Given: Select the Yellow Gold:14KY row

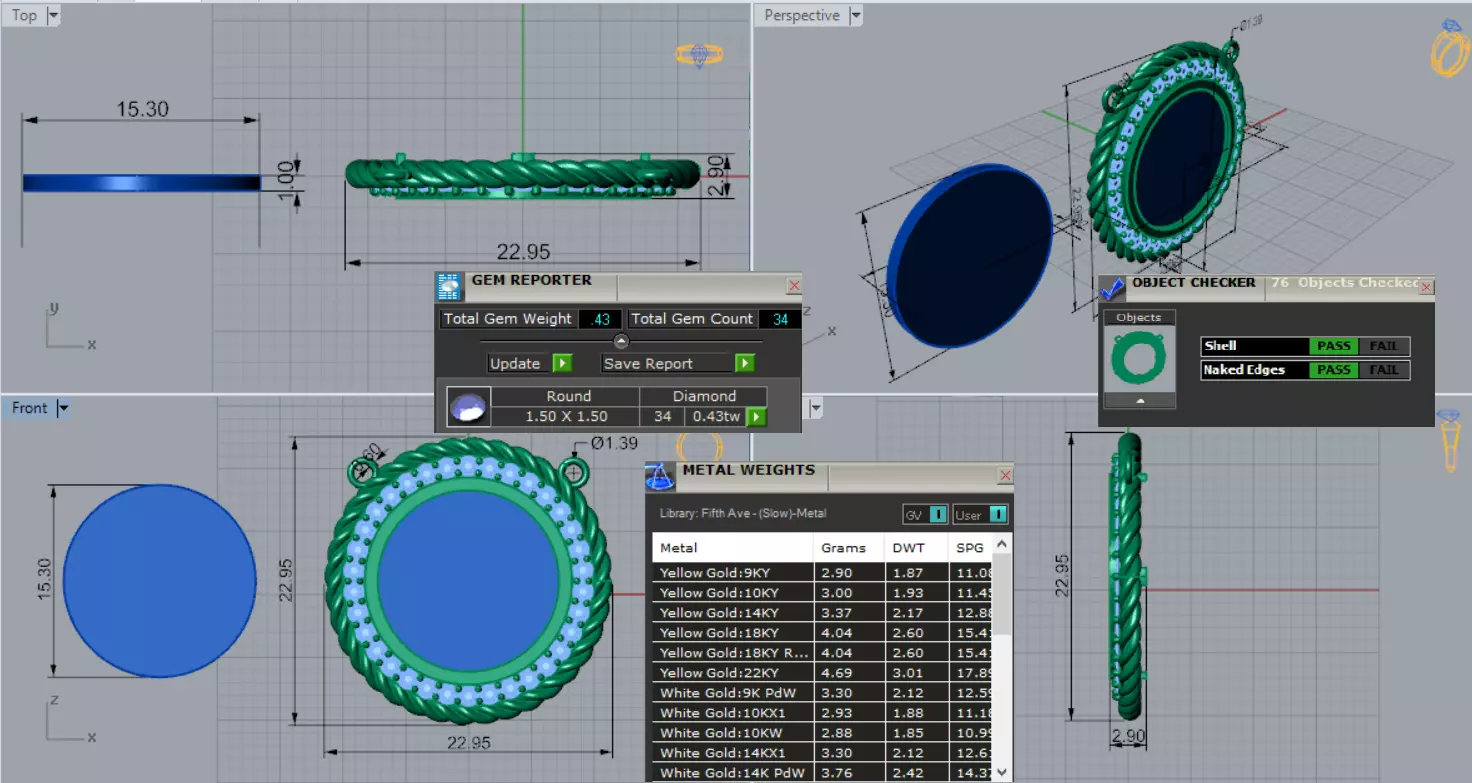Looking at the screenshot, I should 824,613.
